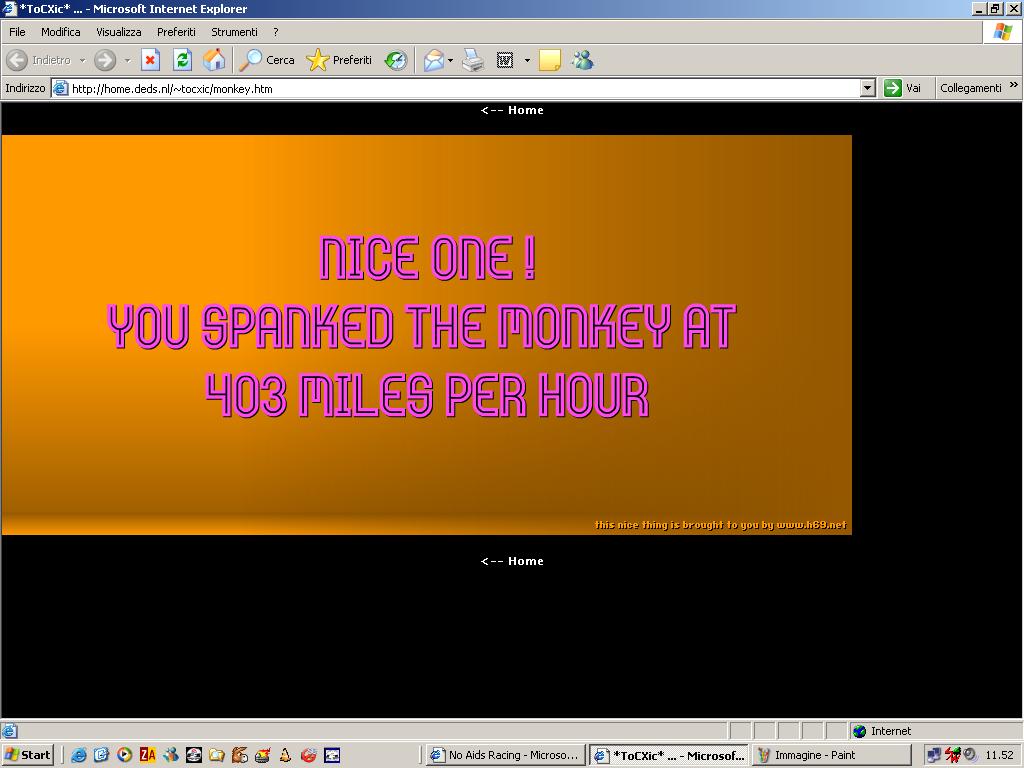Open the Mail button dropdown arrow

pyautogui.click(x=450, y=60)
